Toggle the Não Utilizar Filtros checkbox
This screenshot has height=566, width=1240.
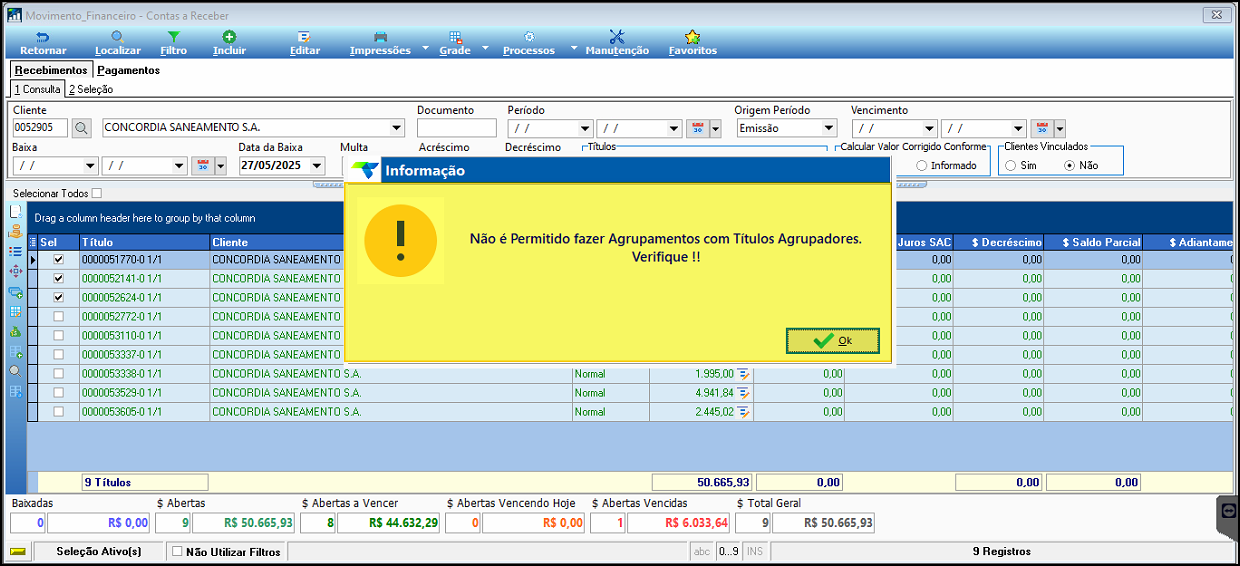[x=177, y=551]
